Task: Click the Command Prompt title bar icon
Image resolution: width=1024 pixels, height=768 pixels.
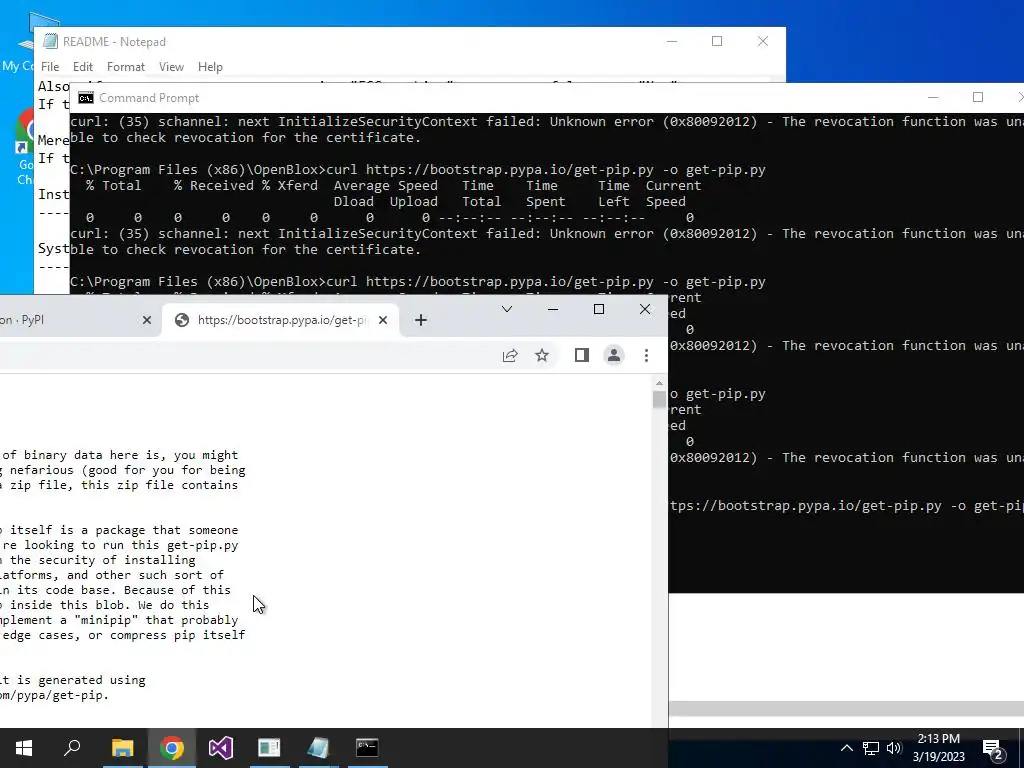Action: coord(86,98)
